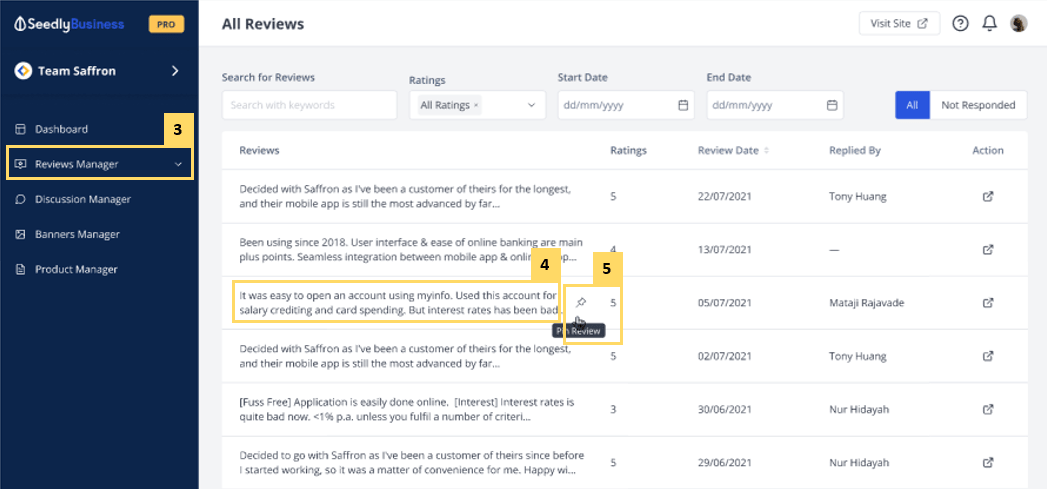Open the help question mark icon
The image size is (1047, 489).
point(960,24)
